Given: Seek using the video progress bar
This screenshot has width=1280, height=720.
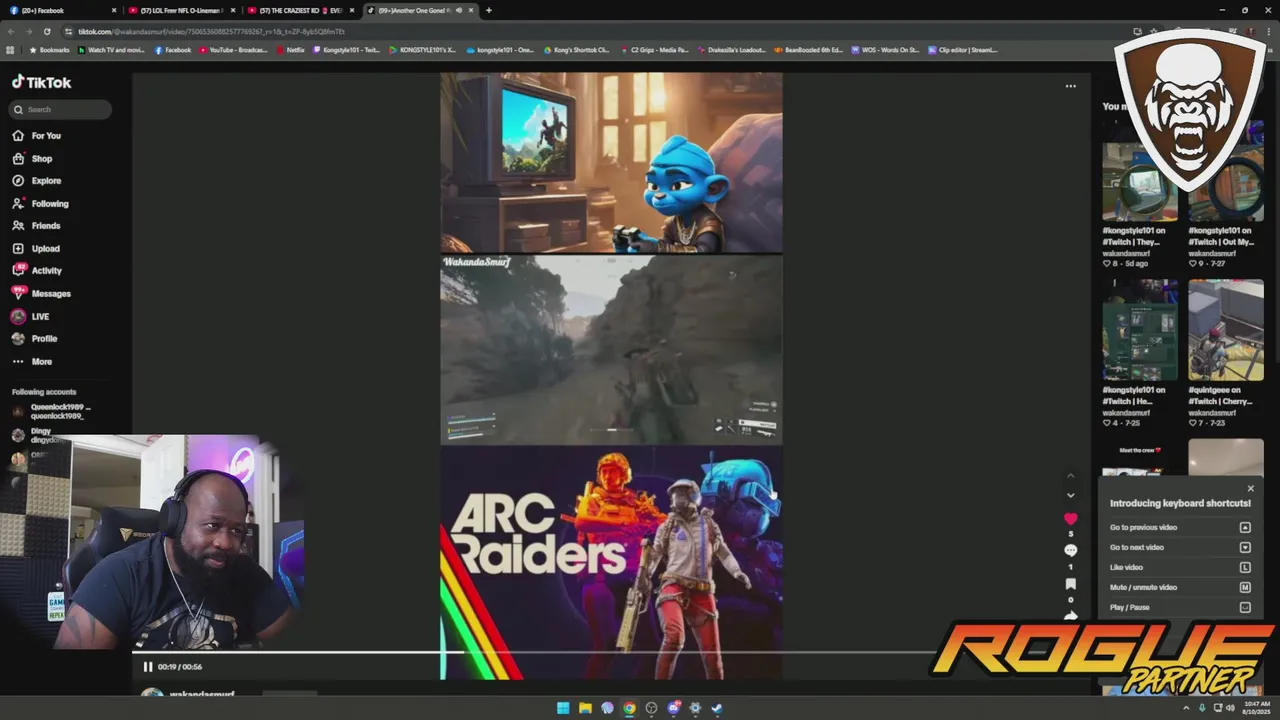Looking at the screenshot, I should point(535,653).
